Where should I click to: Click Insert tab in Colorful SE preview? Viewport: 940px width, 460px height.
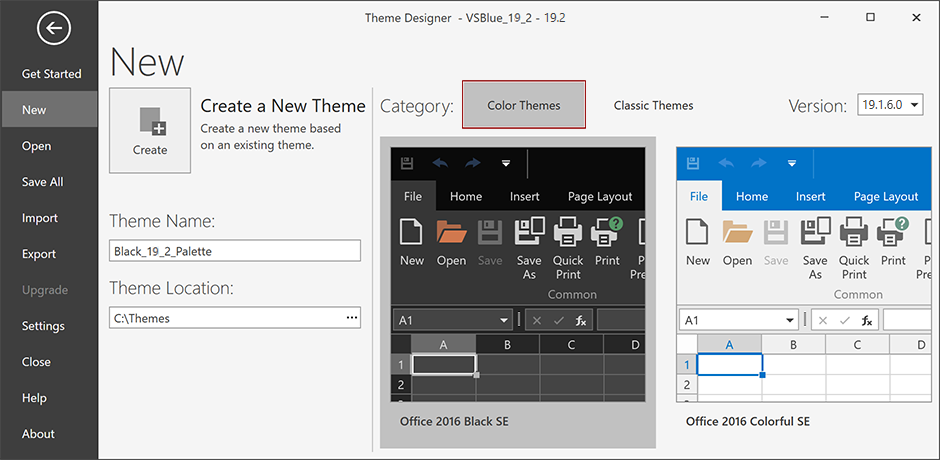[811, 196]
